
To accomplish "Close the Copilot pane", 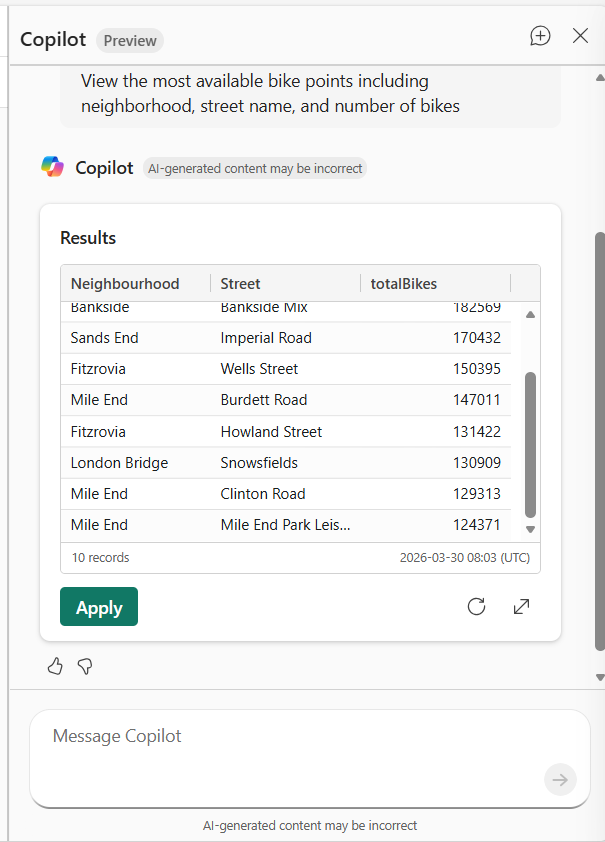I will tap(580, 36).
